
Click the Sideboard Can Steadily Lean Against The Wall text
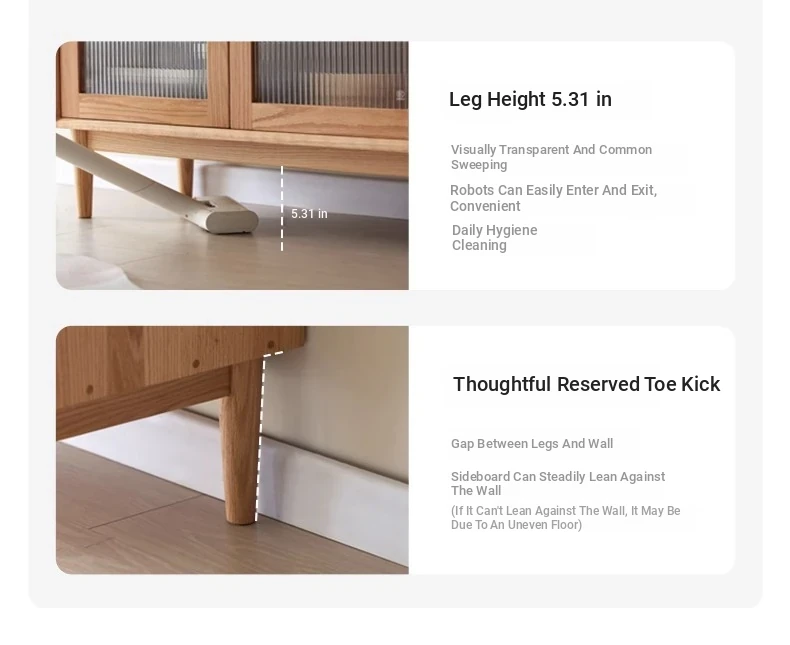click(558, 484)
